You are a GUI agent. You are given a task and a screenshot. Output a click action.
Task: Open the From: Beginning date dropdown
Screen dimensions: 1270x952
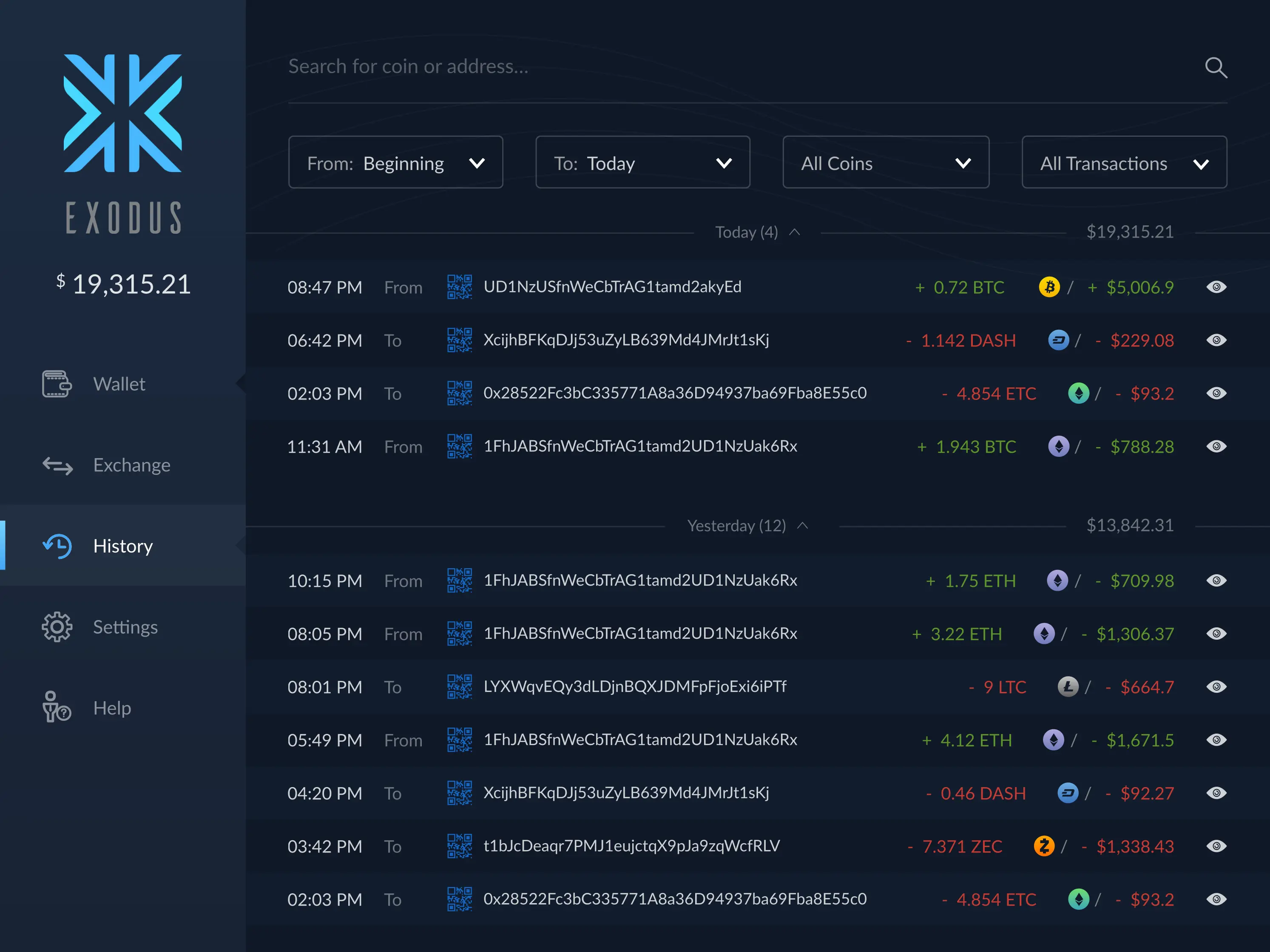[395, 162]
